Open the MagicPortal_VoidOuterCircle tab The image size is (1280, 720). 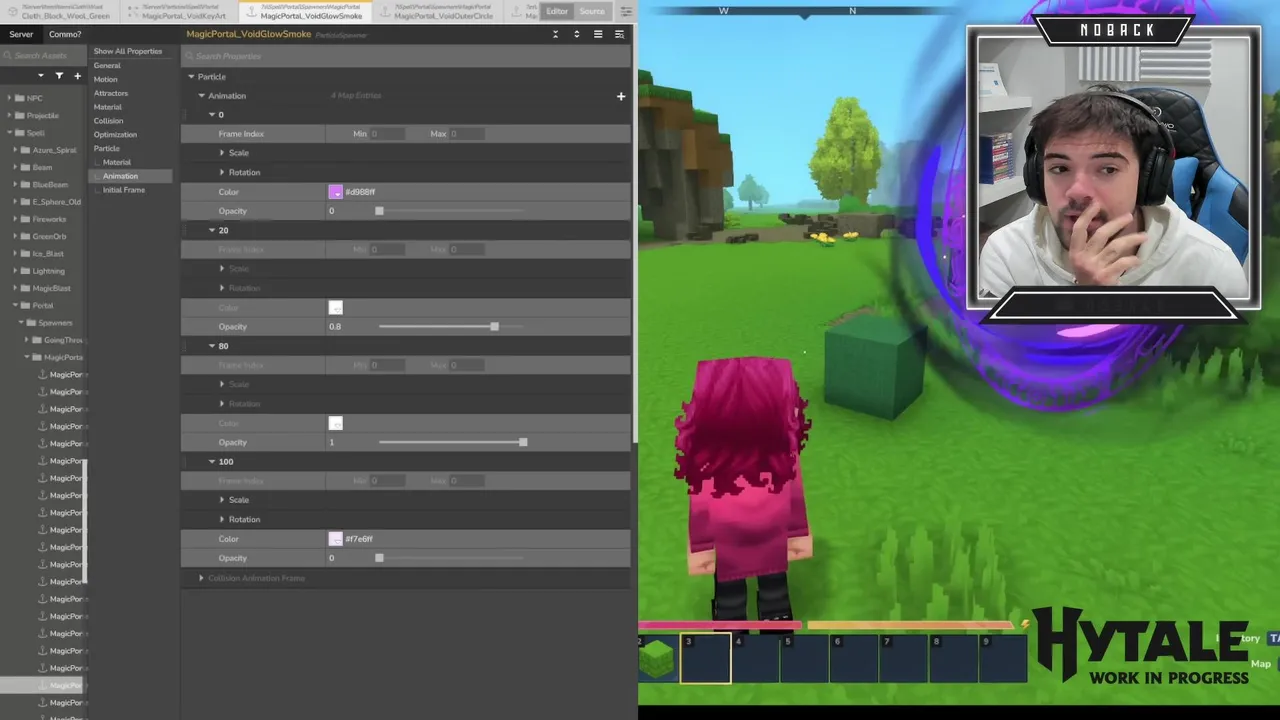[x=436, y=12]
